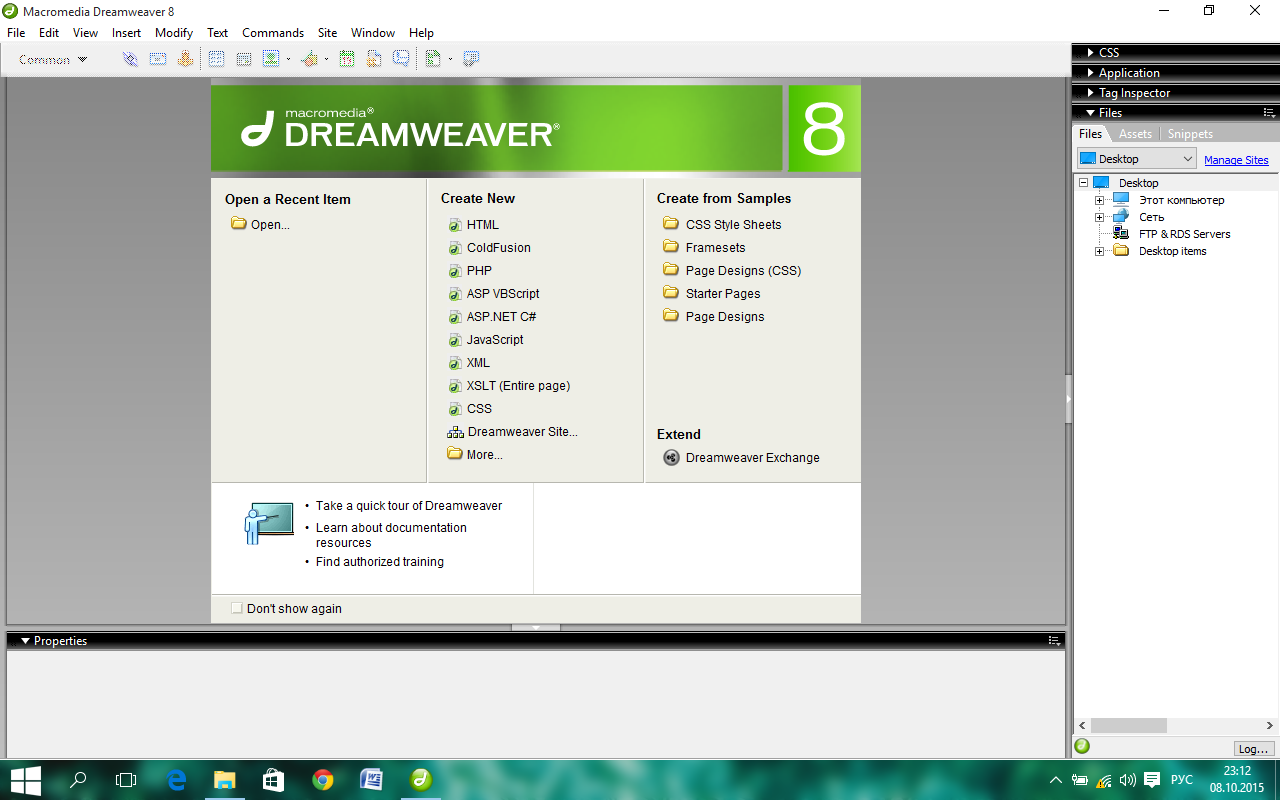Click the Insert Date calendar icon
1280x800 pixels.
347,59
